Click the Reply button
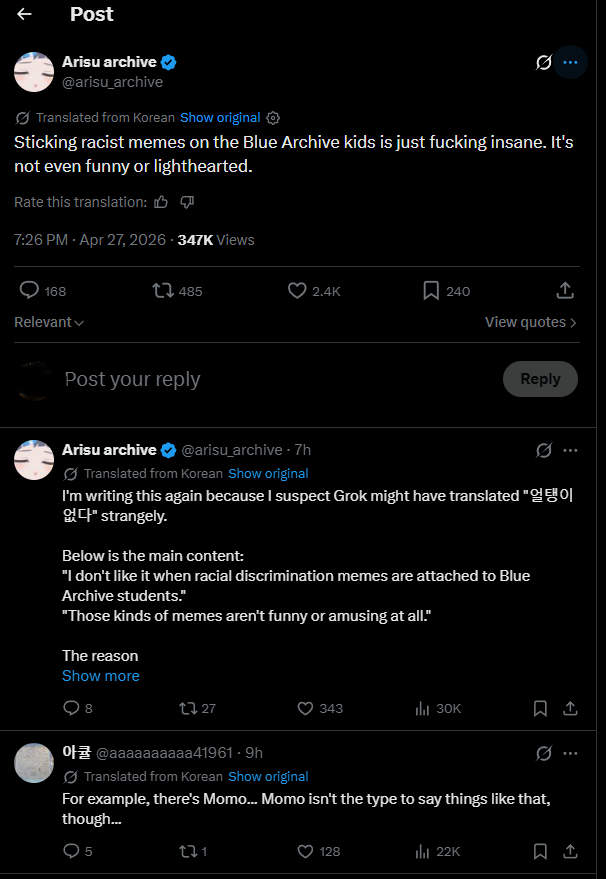Image resolution: width=606 pixels, height=879 pixels. 540,379
